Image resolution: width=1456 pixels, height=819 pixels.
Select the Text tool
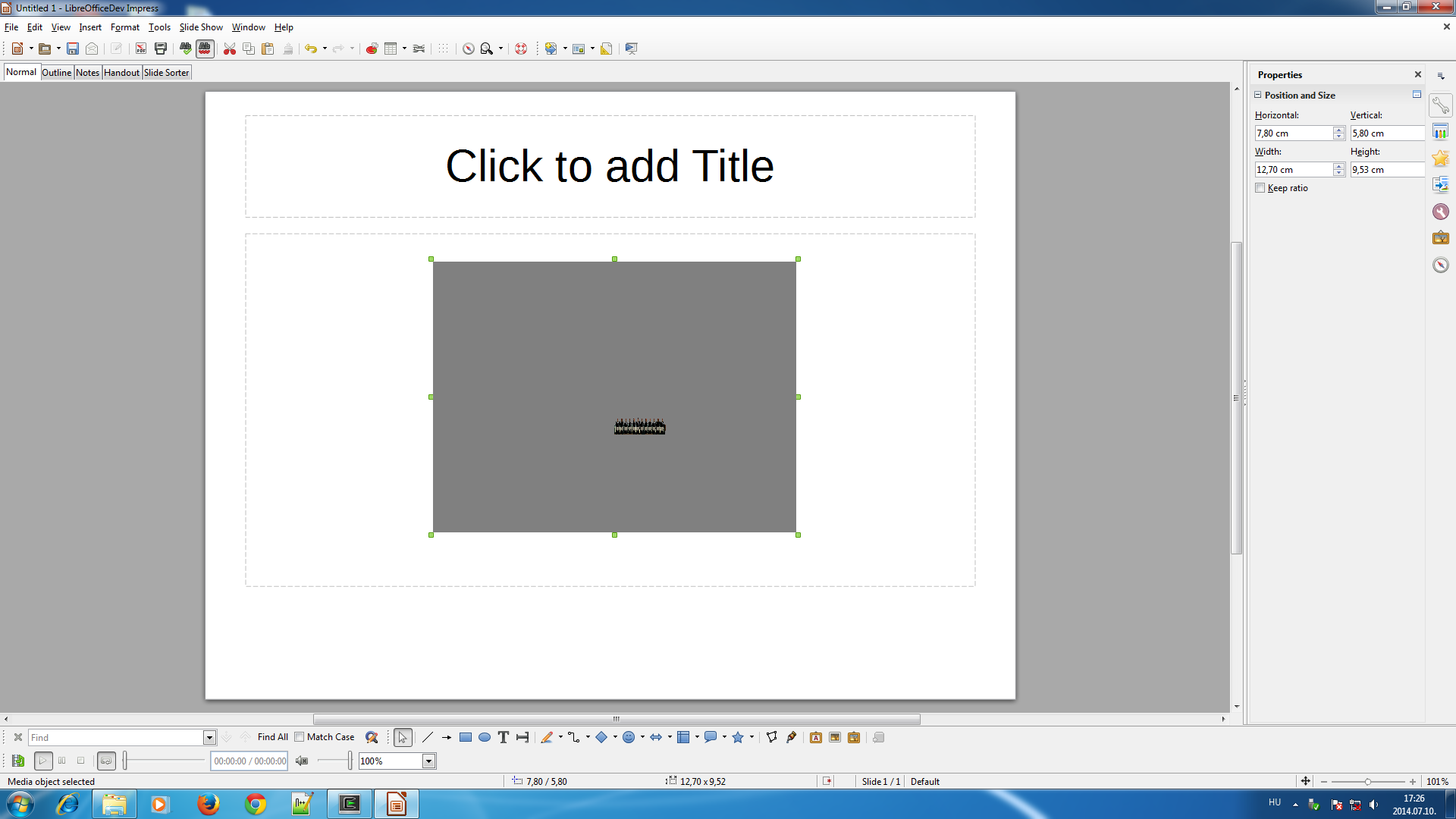[x=503, y=737]
